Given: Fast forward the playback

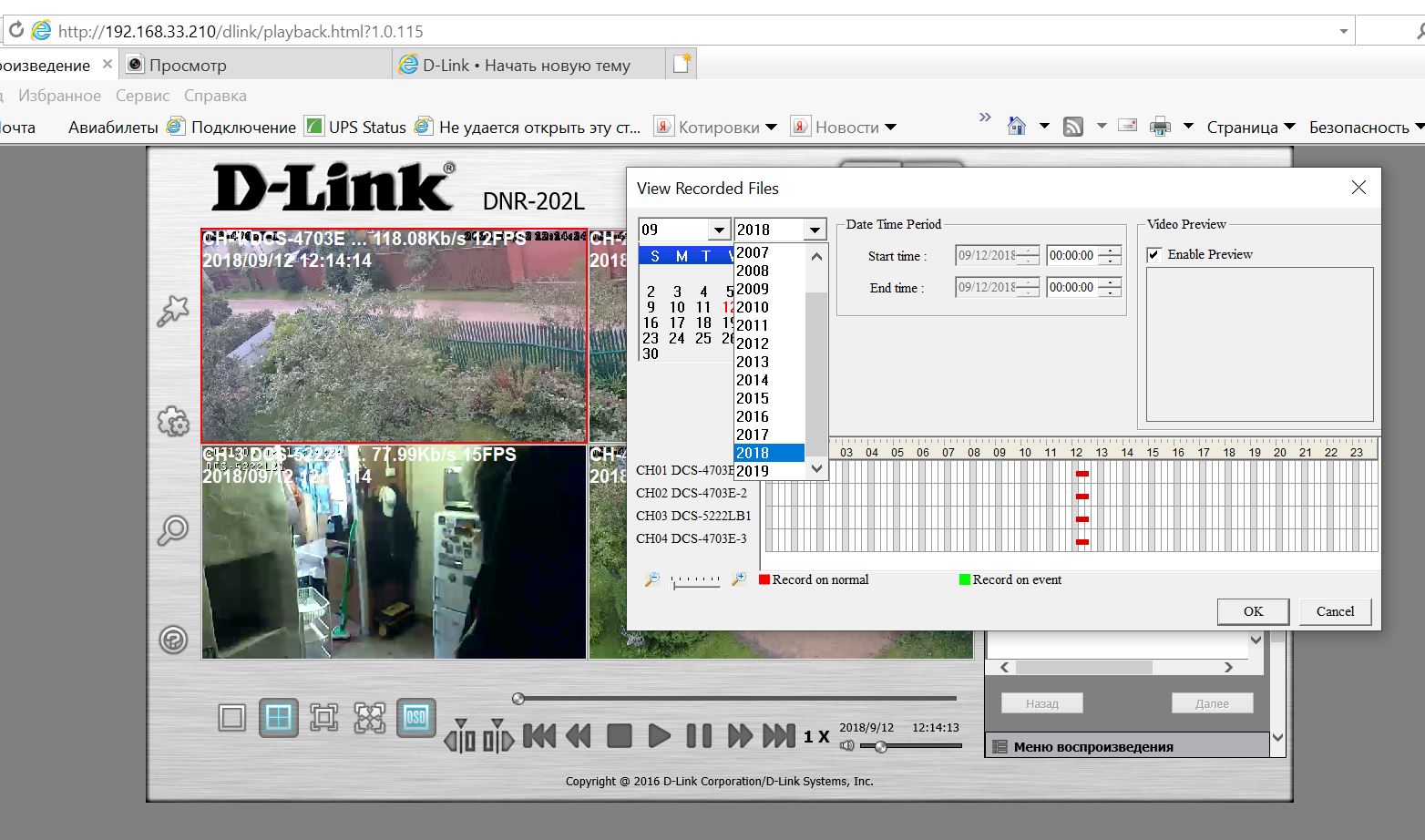Looking at the screenshot, I should click(740, 736).
